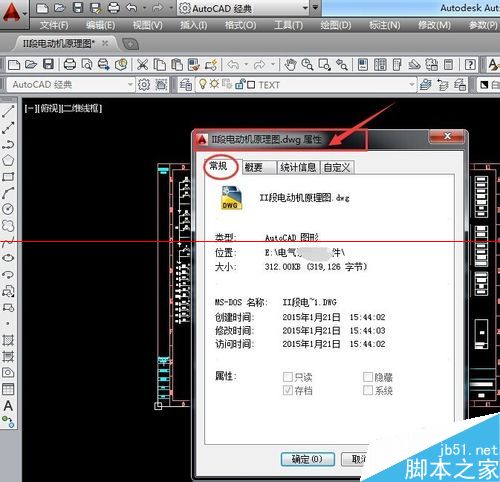The image size is (500, 482).
Task: Select the Arc tool
Action: click(x=8, y=193)
